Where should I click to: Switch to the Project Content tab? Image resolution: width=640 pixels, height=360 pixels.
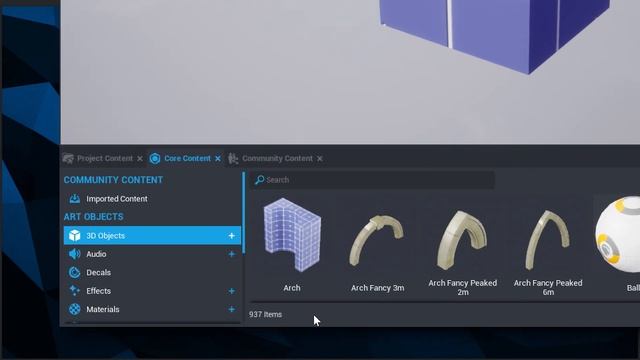(x=104, y=158)
